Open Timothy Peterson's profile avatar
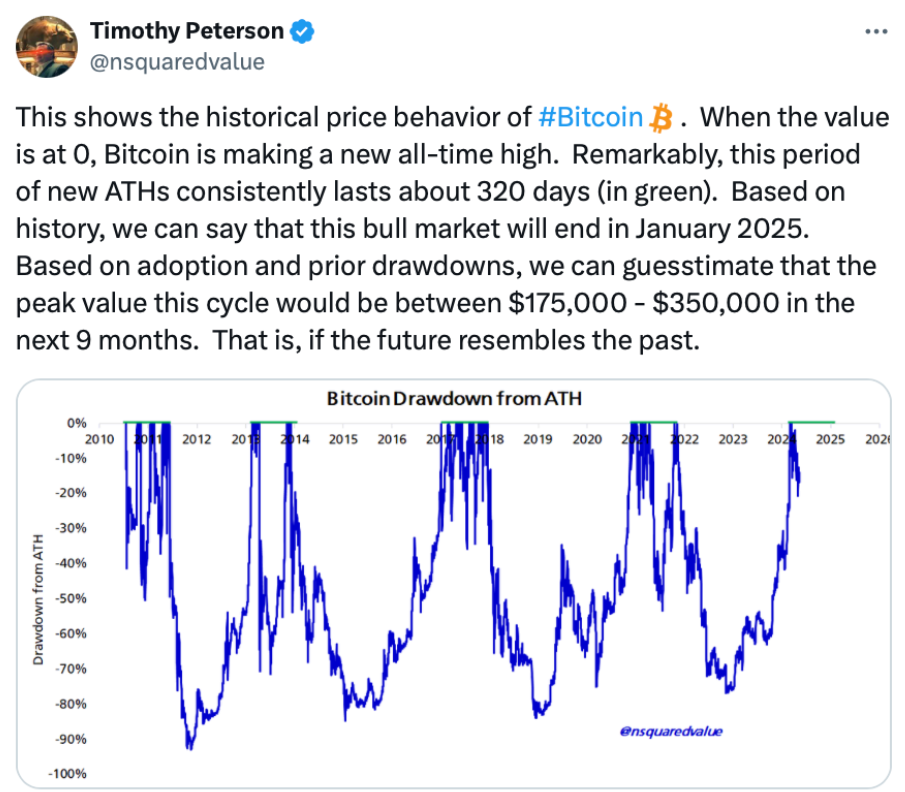This screenshot has height=792, width=905. 47,47
